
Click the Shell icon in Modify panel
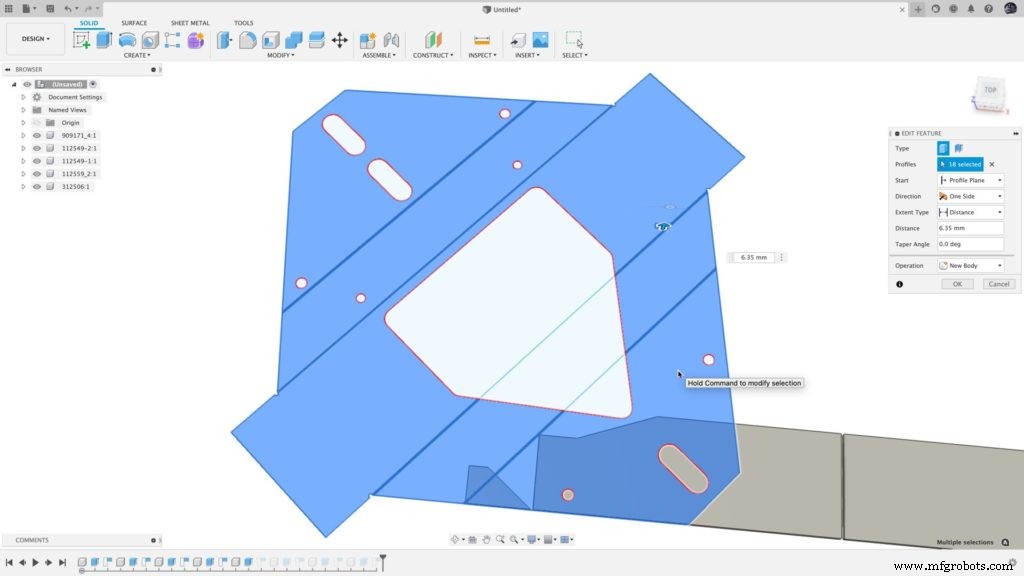(270, 38)
